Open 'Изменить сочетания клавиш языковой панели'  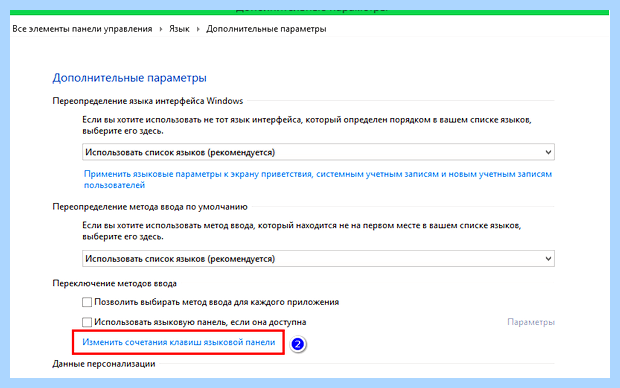(179, 342)
